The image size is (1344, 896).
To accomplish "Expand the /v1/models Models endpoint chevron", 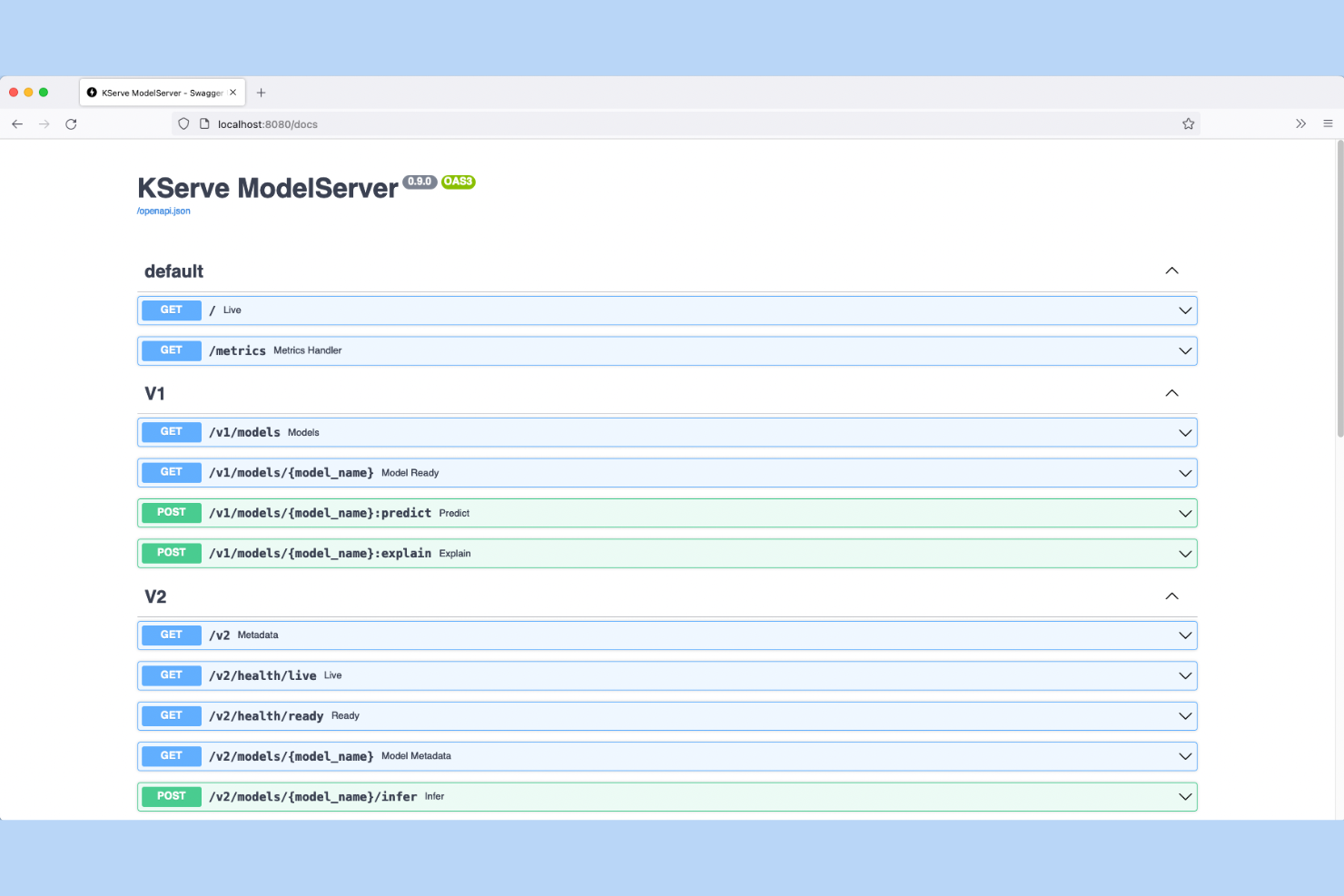I will pos(1185,433).
